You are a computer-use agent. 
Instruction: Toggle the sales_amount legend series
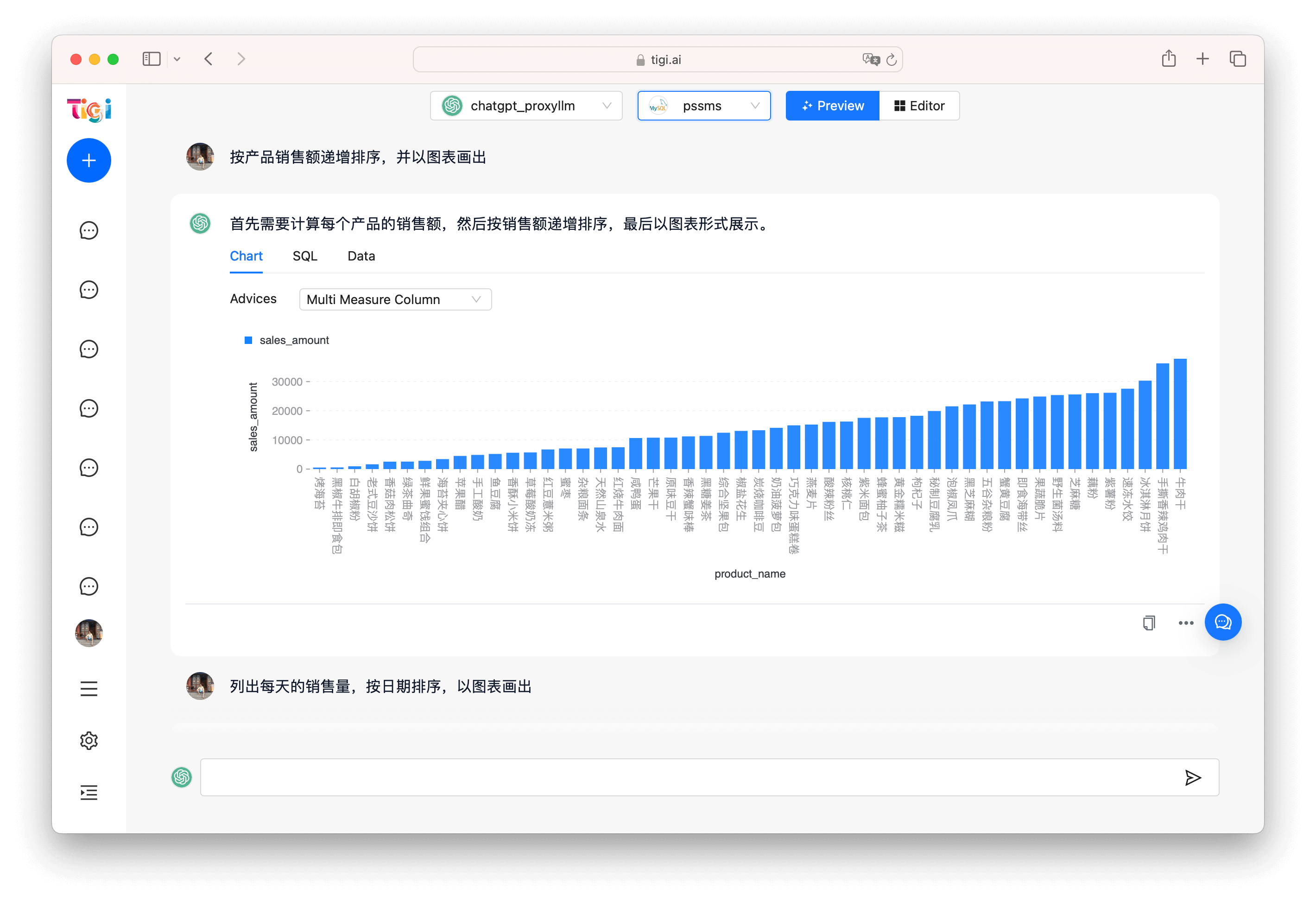[x=286, y=340]
